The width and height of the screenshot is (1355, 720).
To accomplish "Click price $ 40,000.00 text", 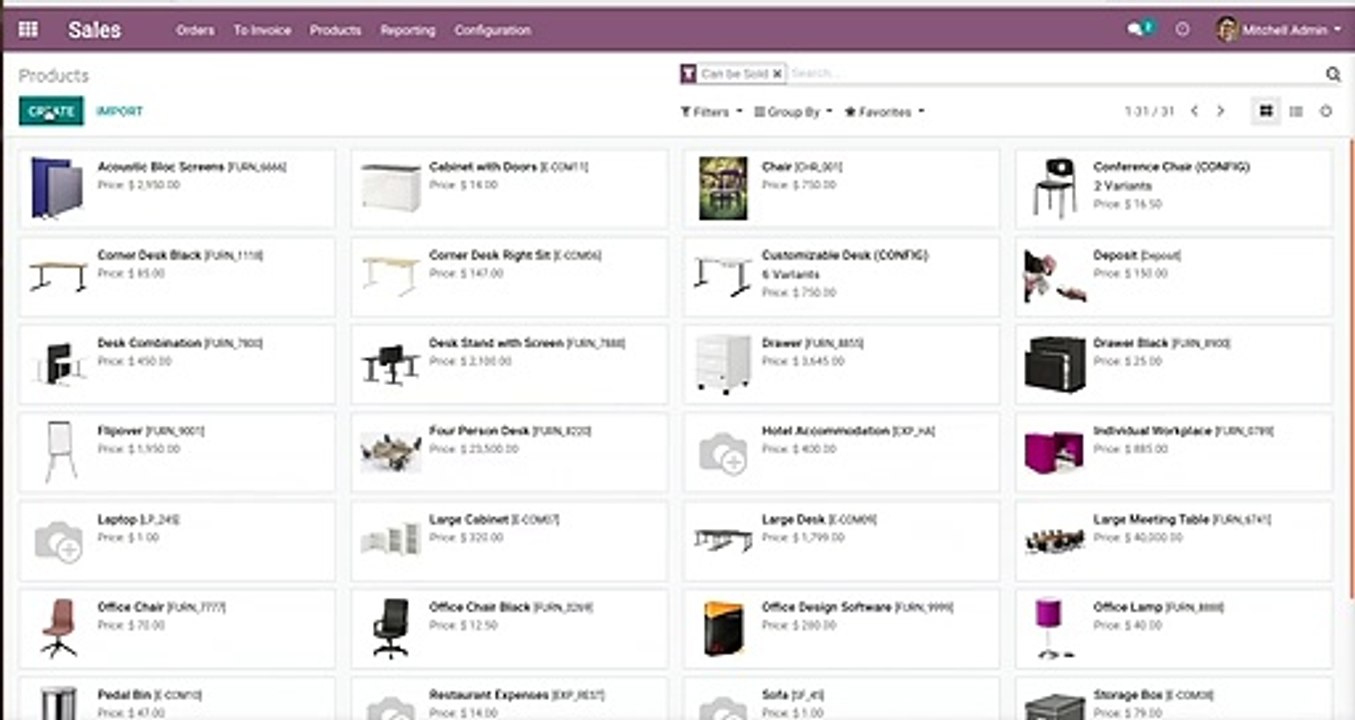I will tap(1138, 538).
